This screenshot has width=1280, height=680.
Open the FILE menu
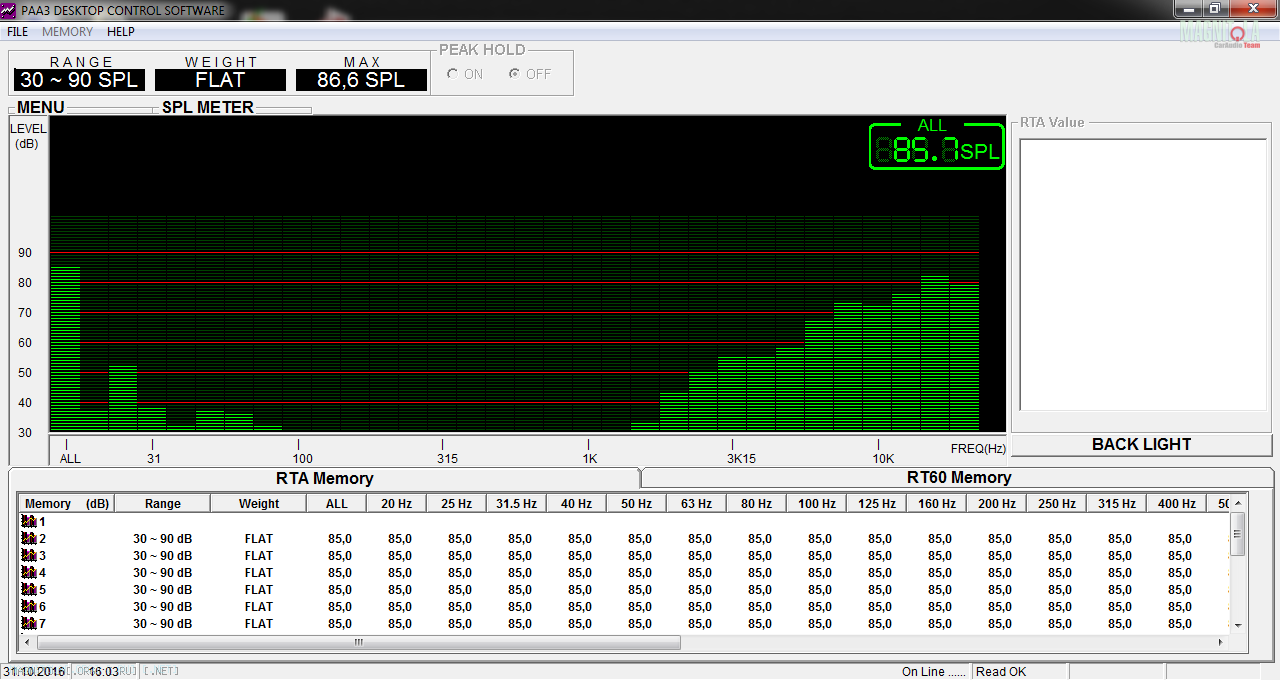[x=18, y=32]
